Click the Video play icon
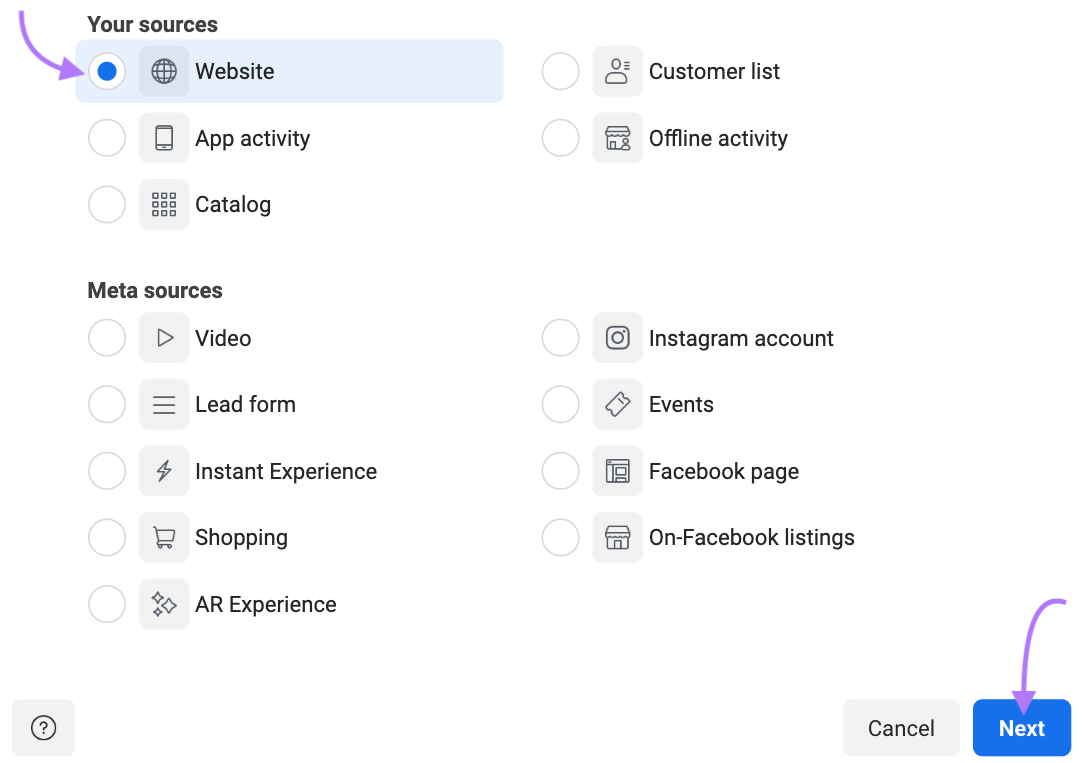The image size is (1082, 763). click(x=163, y=338)
